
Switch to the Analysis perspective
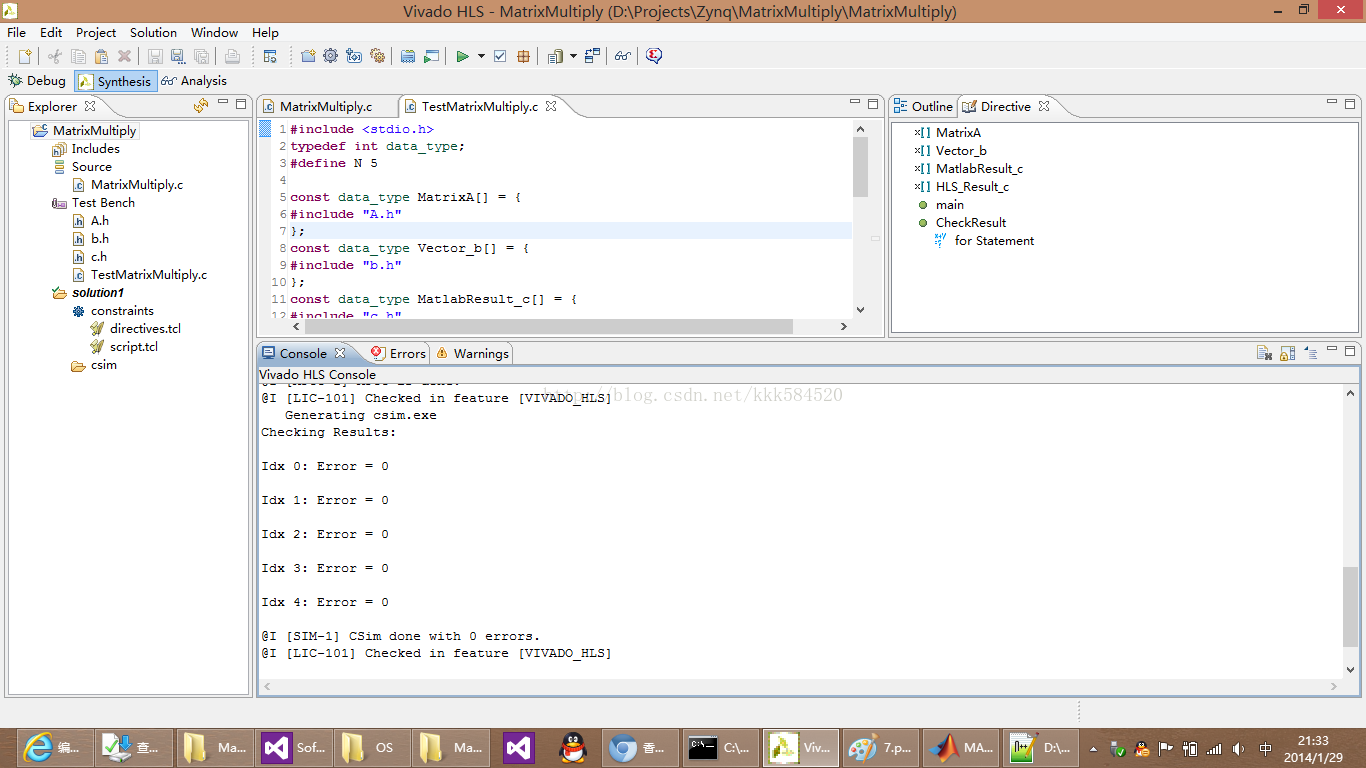(194, 81)
